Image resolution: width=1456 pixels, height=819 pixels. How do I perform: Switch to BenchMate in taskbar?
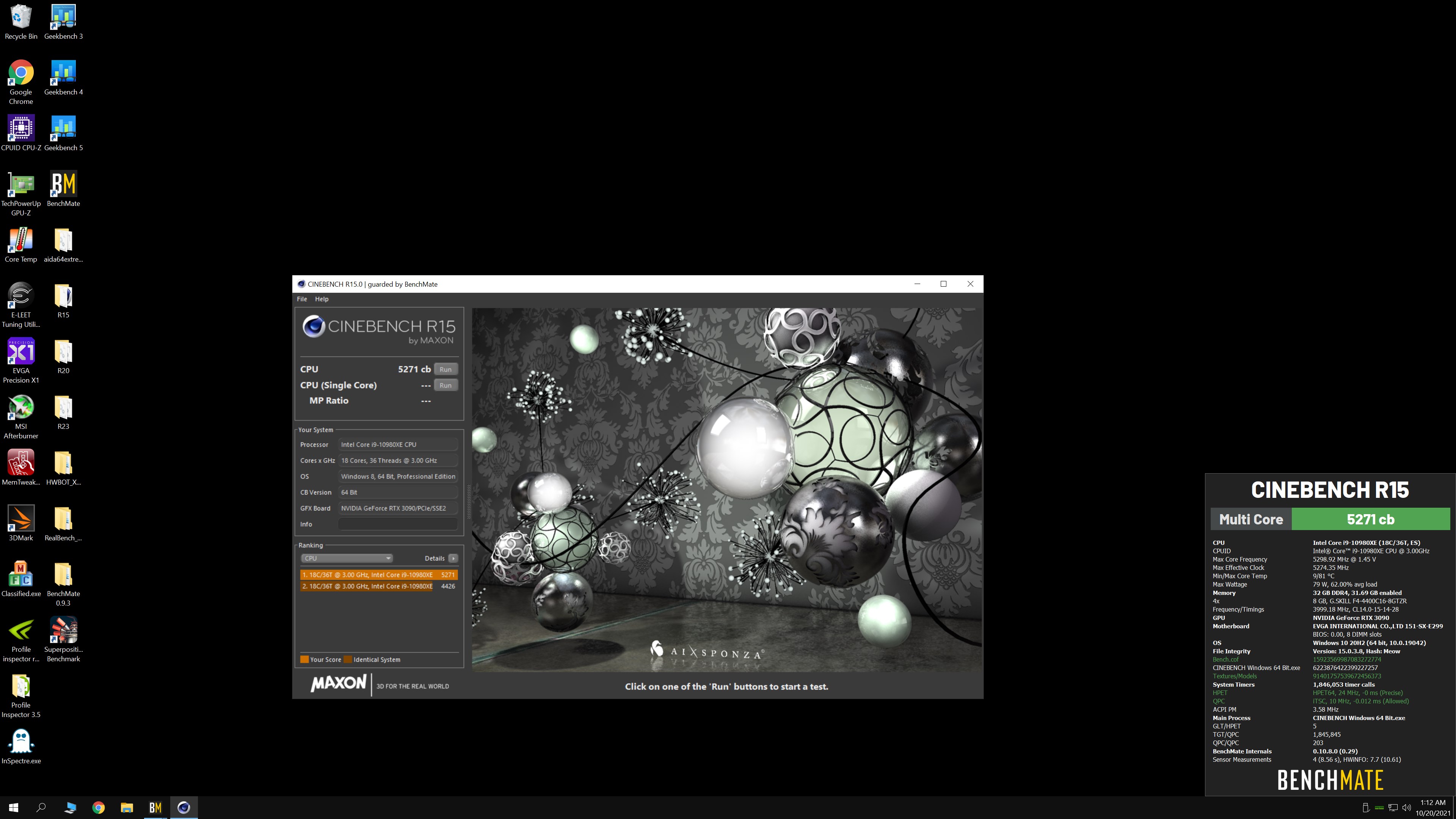pos(155,808)
